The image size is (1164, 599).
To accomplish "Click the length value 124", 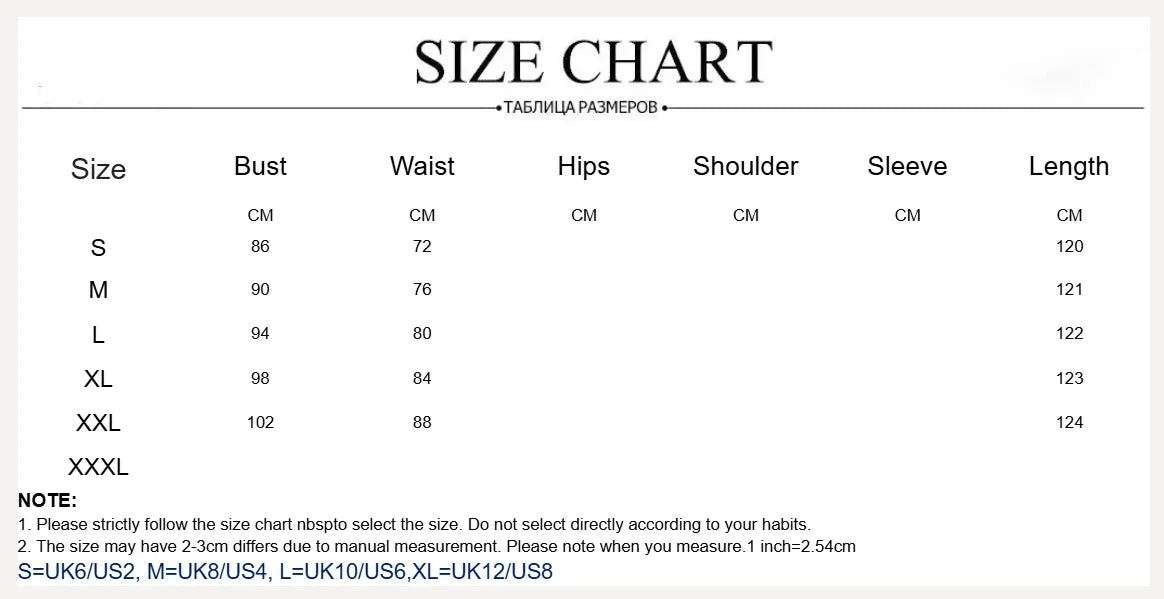I will click(1069, 422).
